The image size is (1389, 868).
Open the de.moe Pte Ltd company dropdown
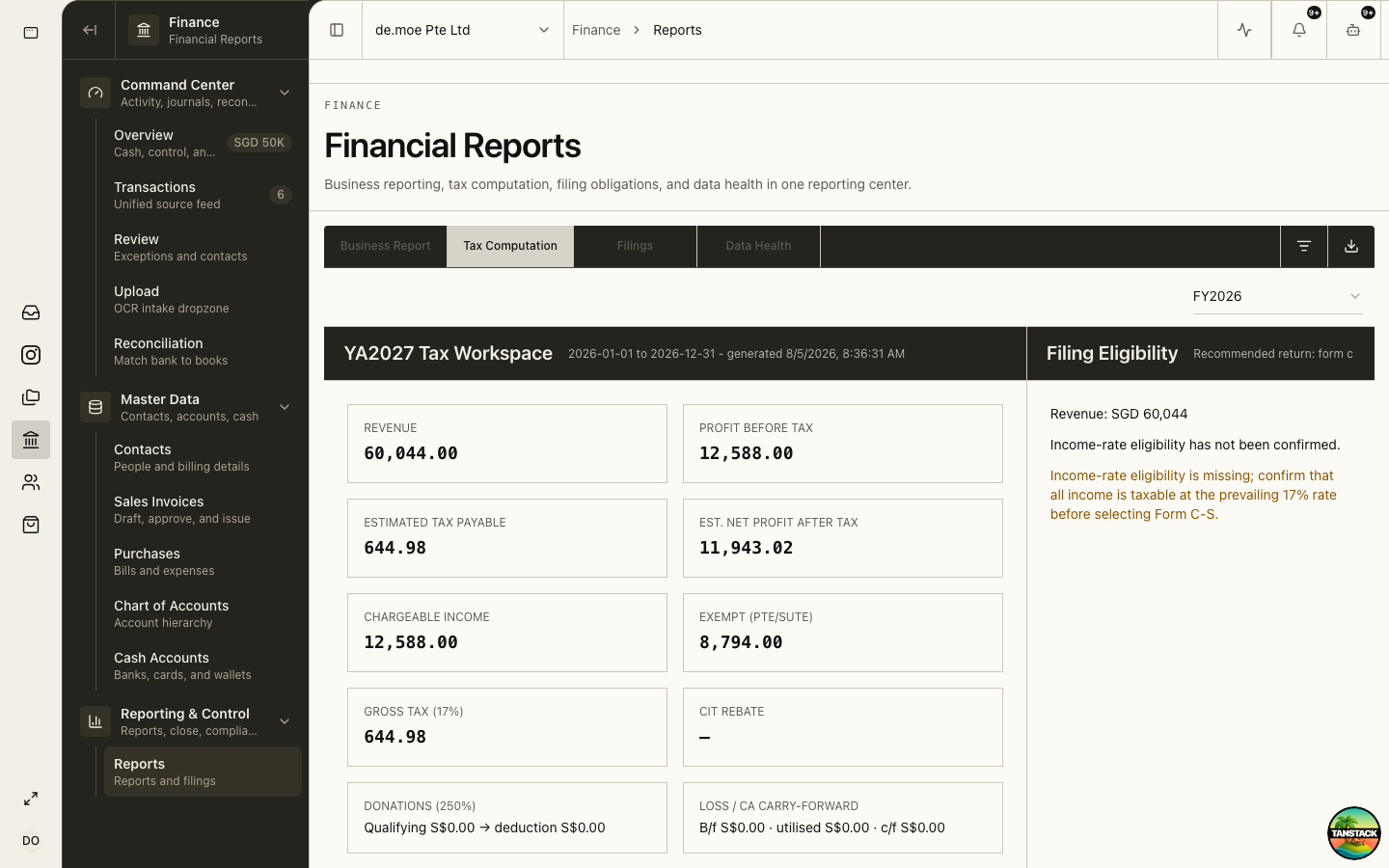[x=463, y=30]
